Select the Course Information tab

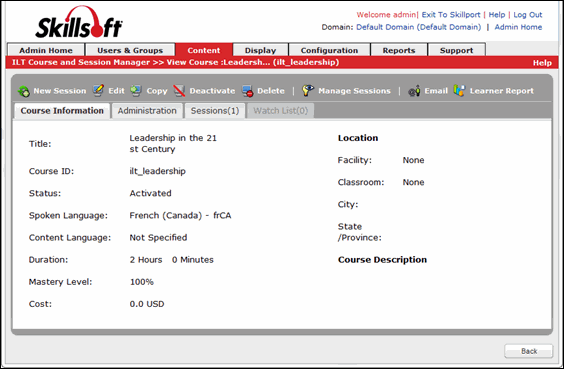point(62,111)
